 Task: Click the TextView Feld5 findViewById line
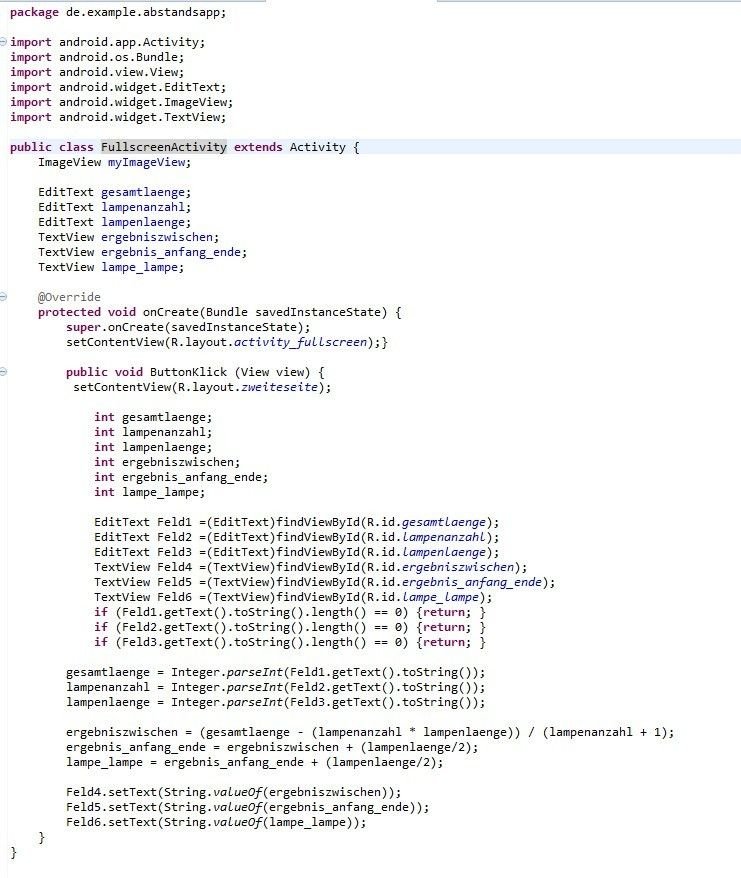pos(325,582)
